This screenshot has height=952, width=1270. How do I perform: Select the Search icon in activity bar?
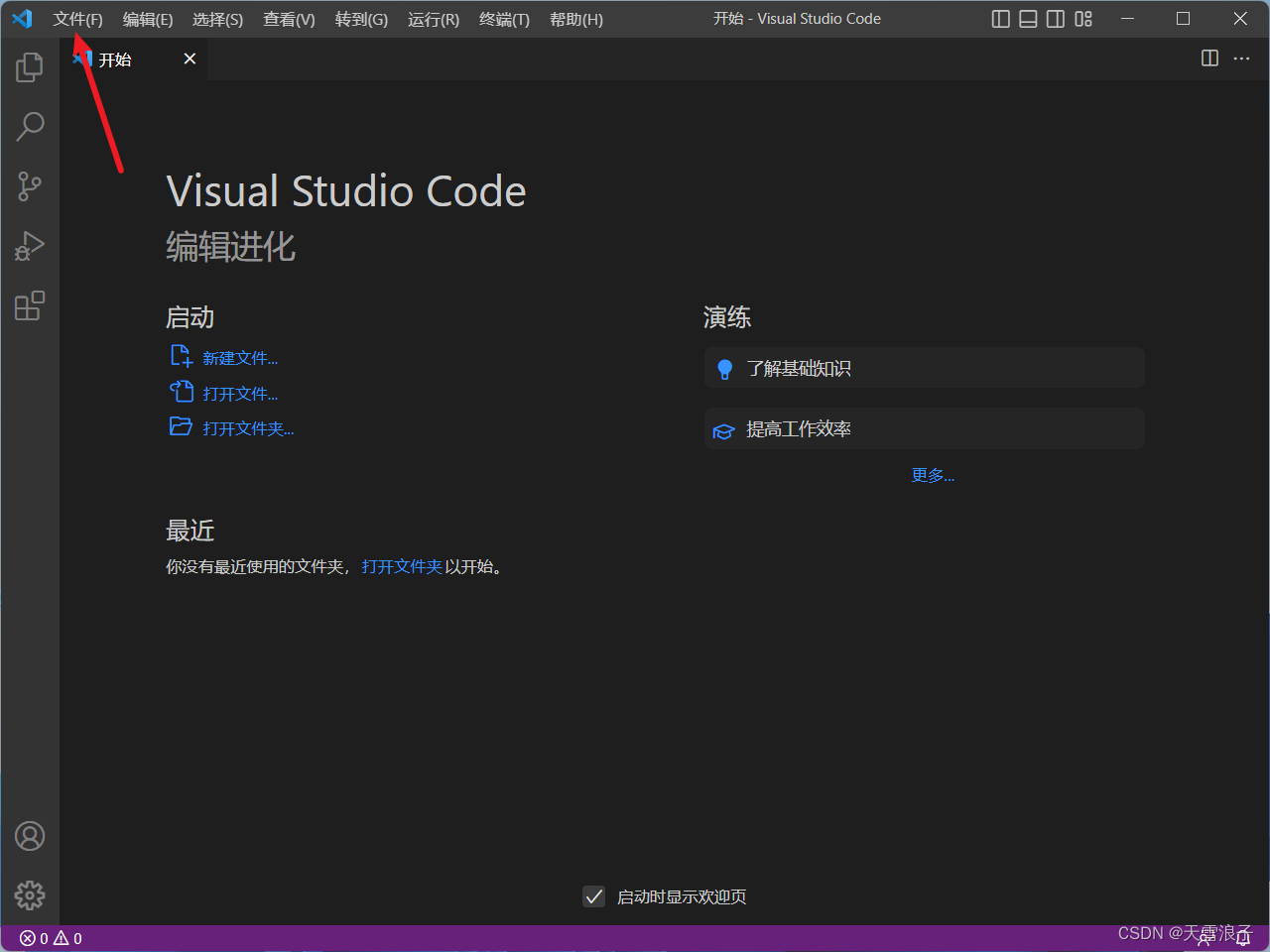[x=30, y=126]
